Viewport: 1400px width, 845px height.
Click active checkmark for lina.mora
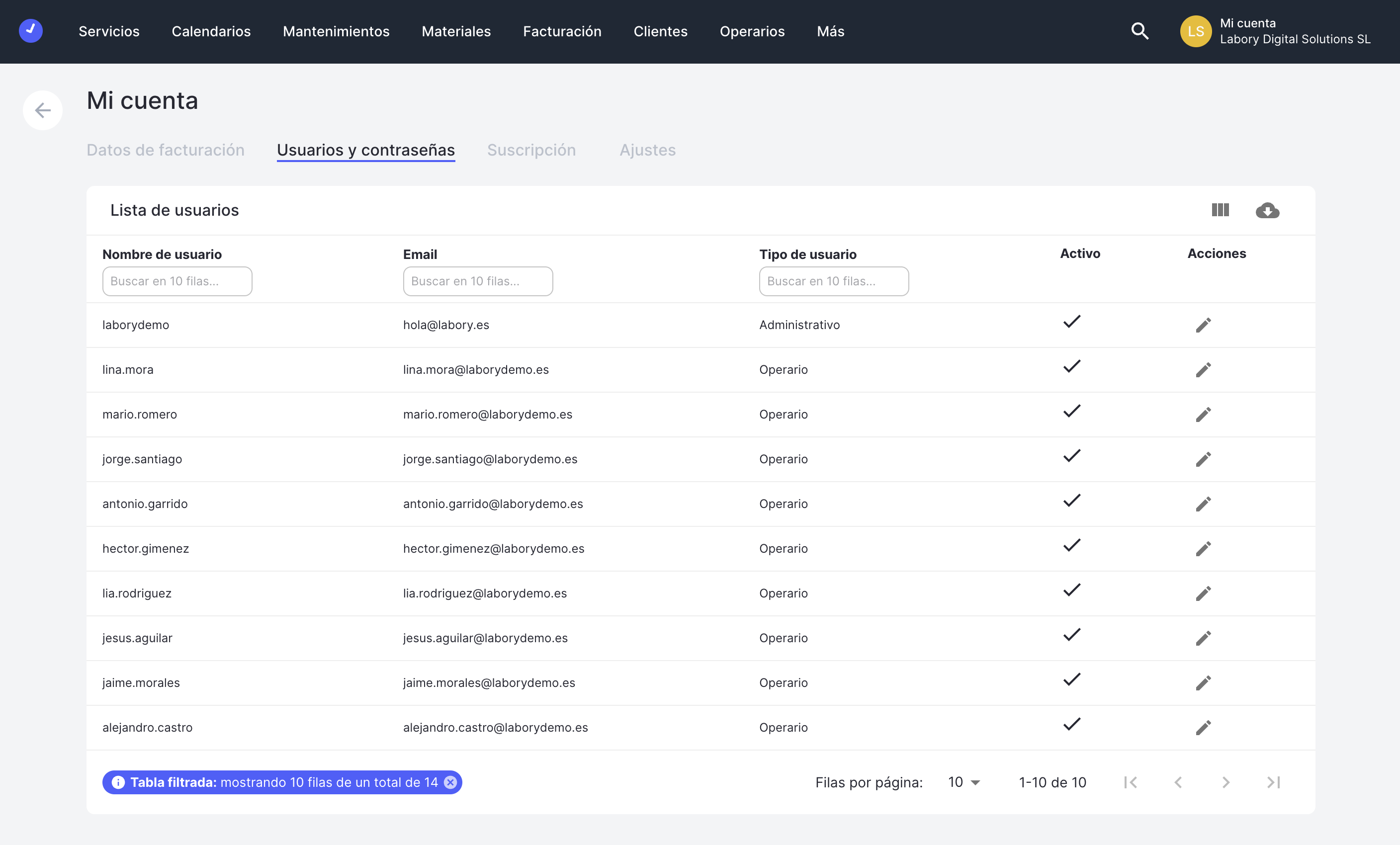tap(1071, 366)
